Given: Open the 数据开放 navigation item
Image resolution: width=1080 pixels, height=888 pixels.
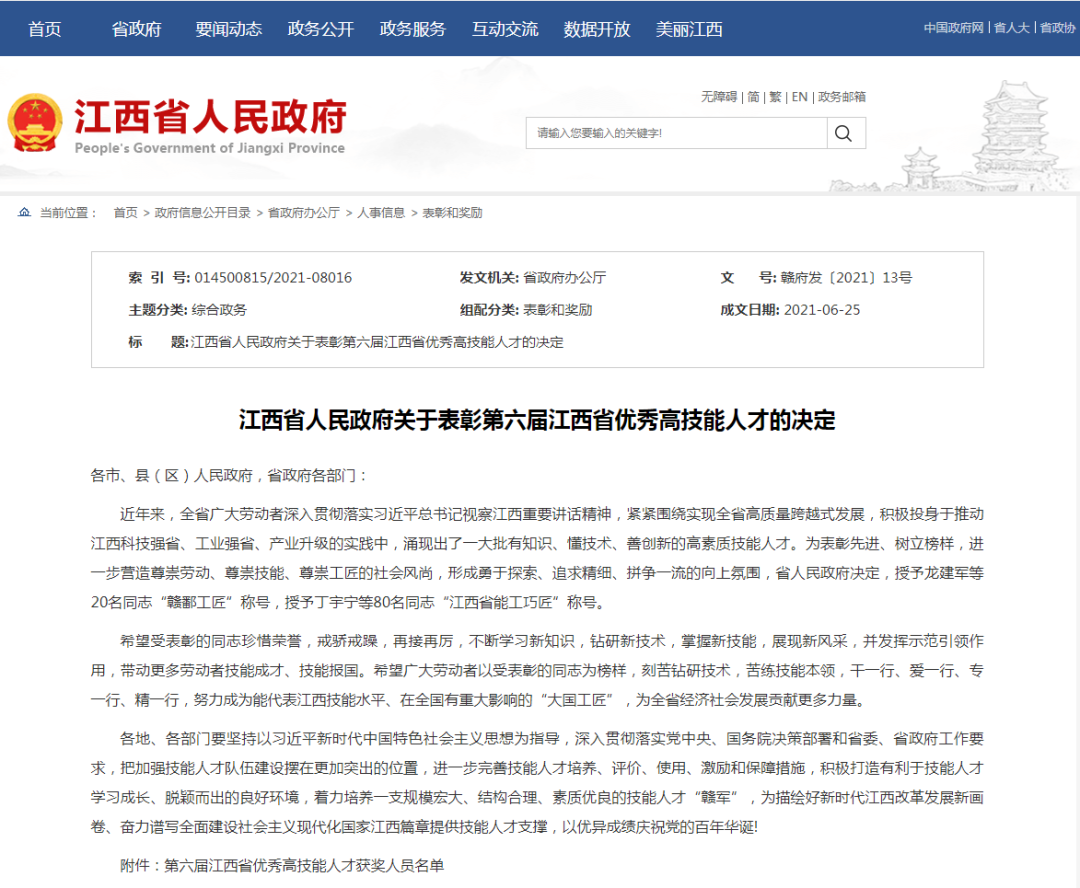Looking at the screenshot, I should pos(597,29).
